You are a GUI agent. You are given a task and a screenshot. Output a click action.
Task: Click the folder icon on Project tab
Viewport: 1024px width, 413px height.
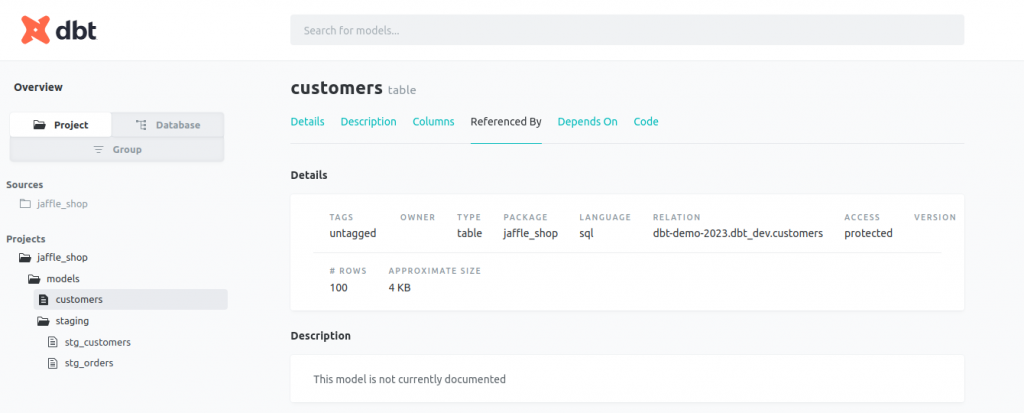[40, 125]
